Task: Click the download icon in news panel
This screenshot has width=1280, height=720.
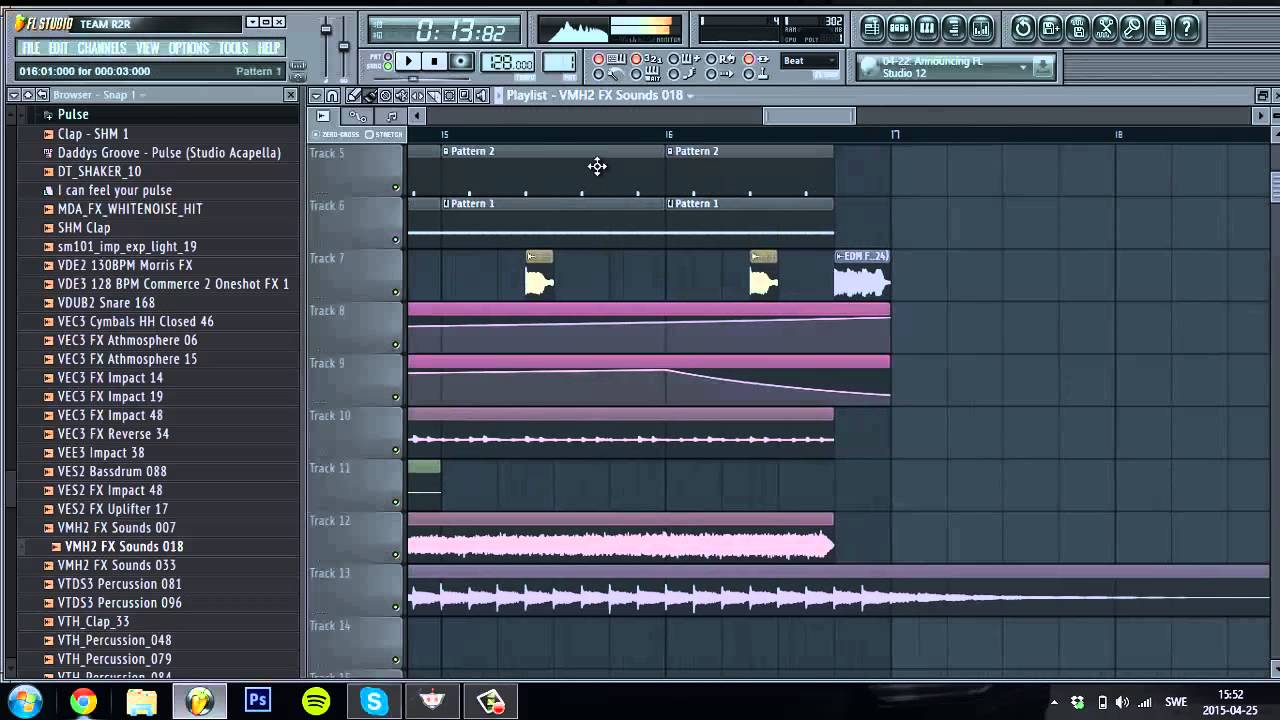Action: (1043, 67)
